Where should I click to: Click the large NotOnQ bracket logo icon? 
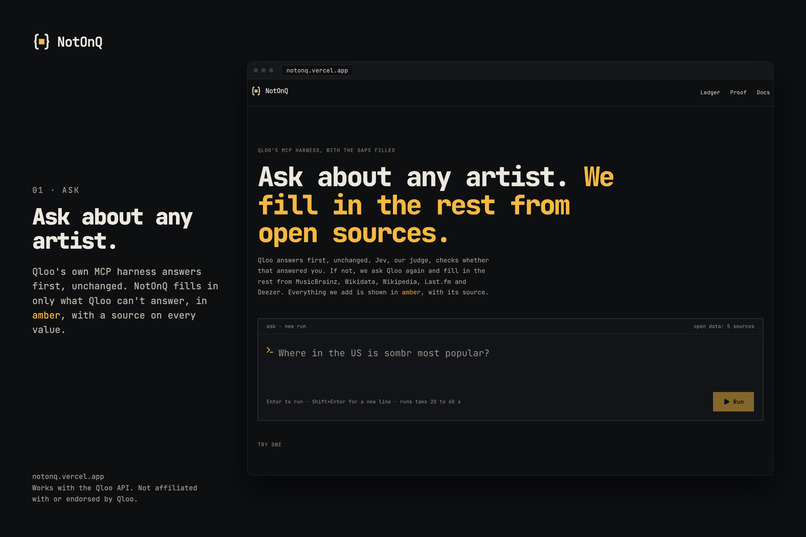pos(42,42)
